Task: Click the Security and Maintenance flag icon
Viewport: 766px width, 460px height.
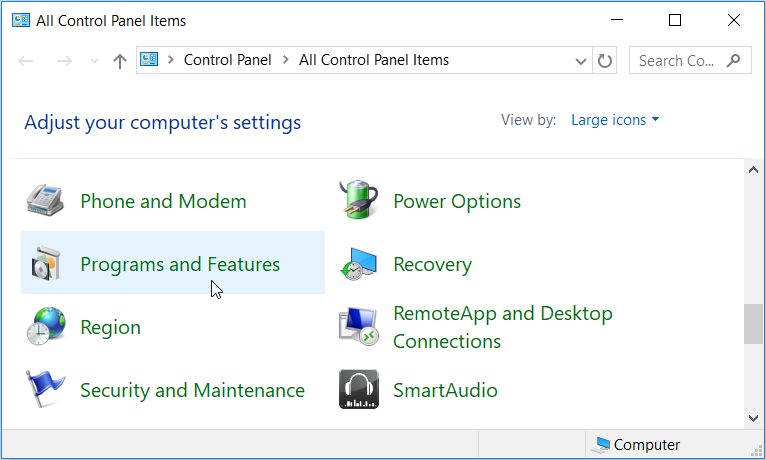Action: pyautogui.click(x=45, y=390)
